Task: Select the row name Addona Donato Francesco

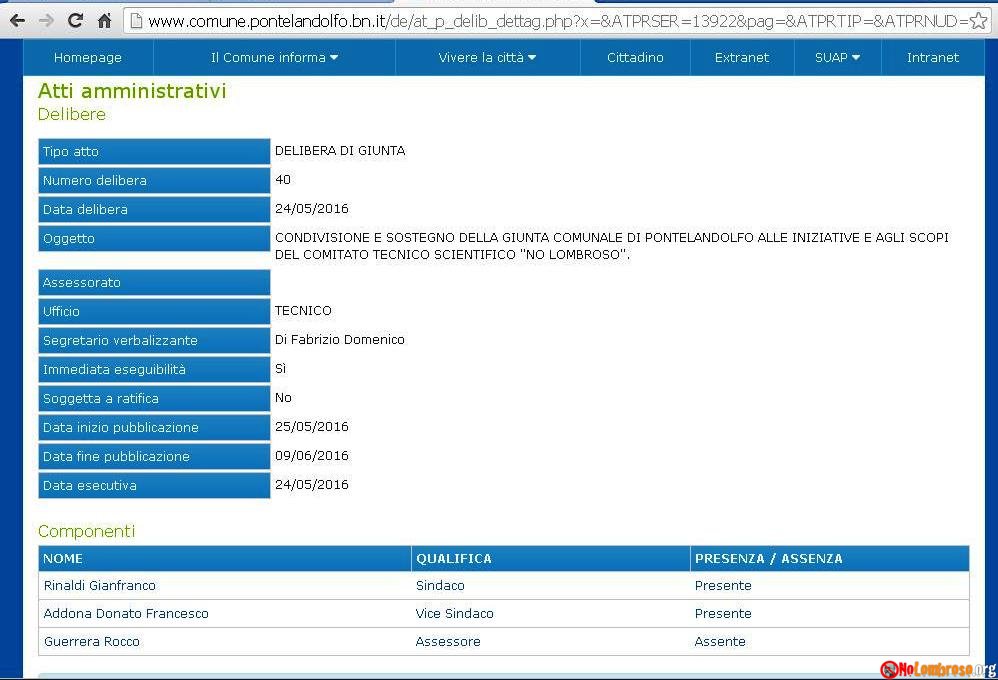Action: (126, 614)
